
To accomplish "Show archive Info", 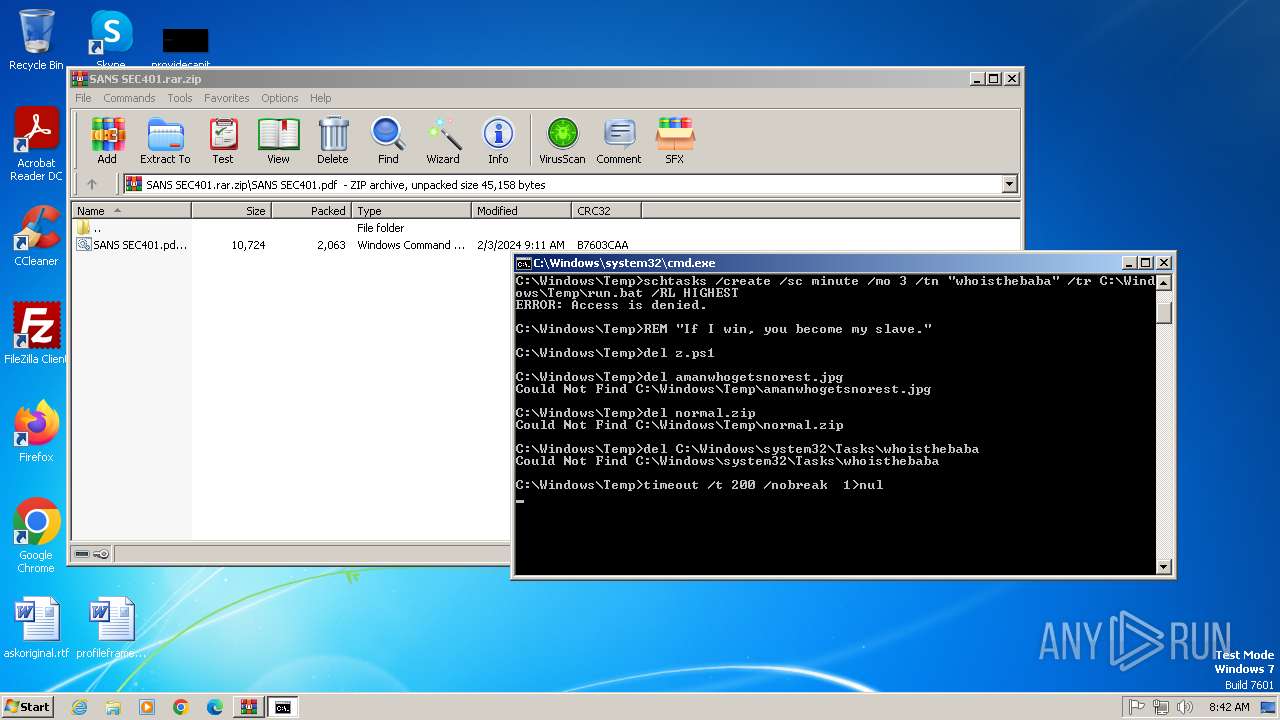I will 498,140.
